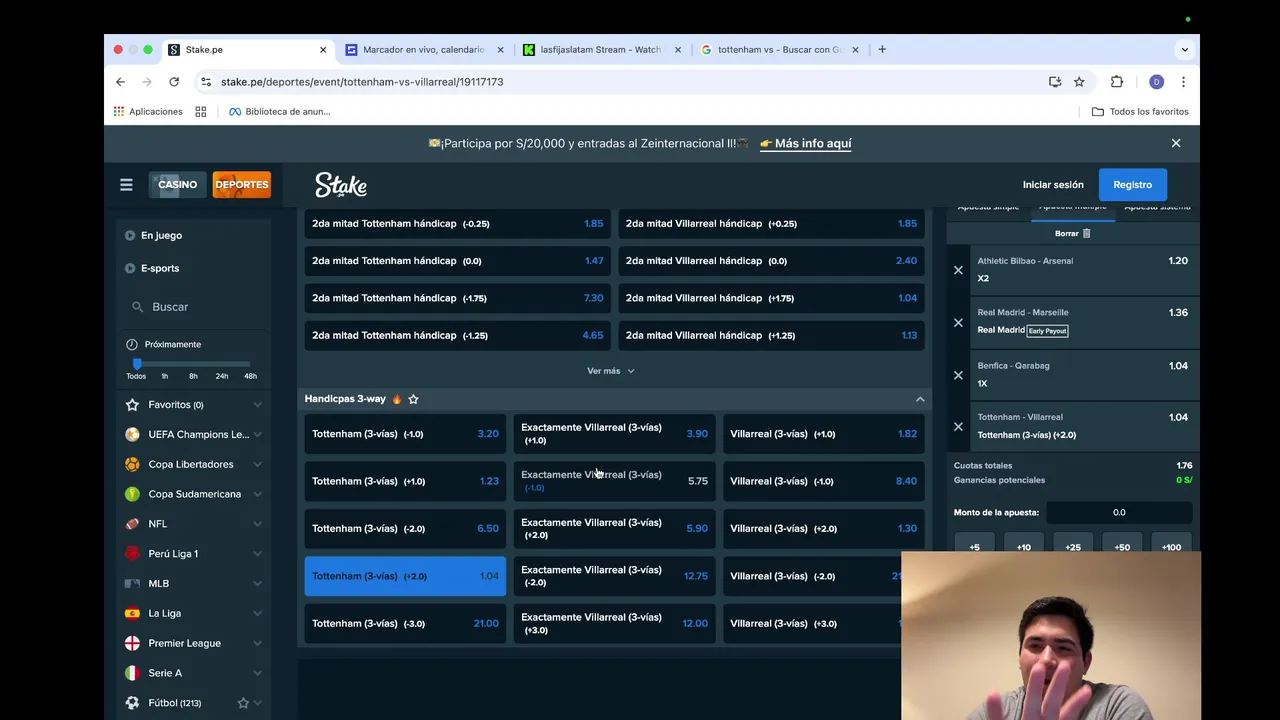Open the En juego live section
1280x720 pixels.
click(x=161, y=236)
